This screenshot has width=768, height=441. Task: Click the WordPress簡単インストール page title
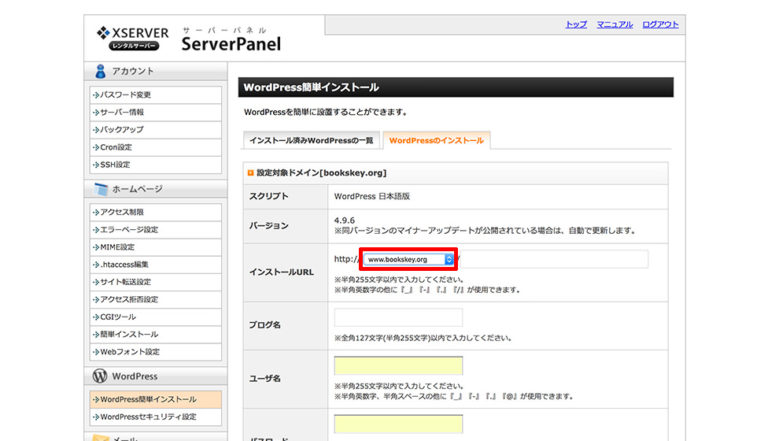point(311,88)
